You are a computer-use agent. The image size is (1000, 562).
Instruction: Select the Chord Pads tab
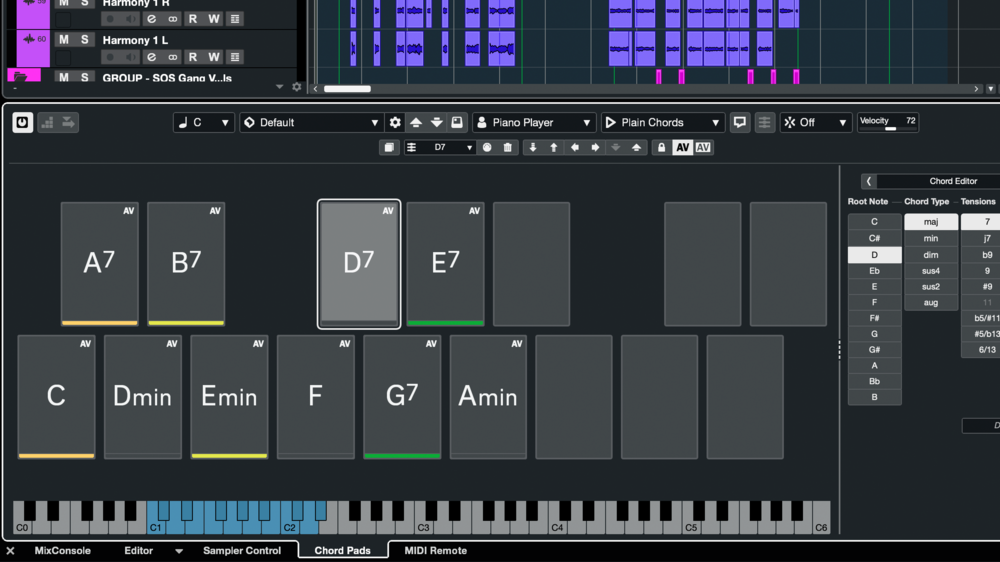point(342,551)
